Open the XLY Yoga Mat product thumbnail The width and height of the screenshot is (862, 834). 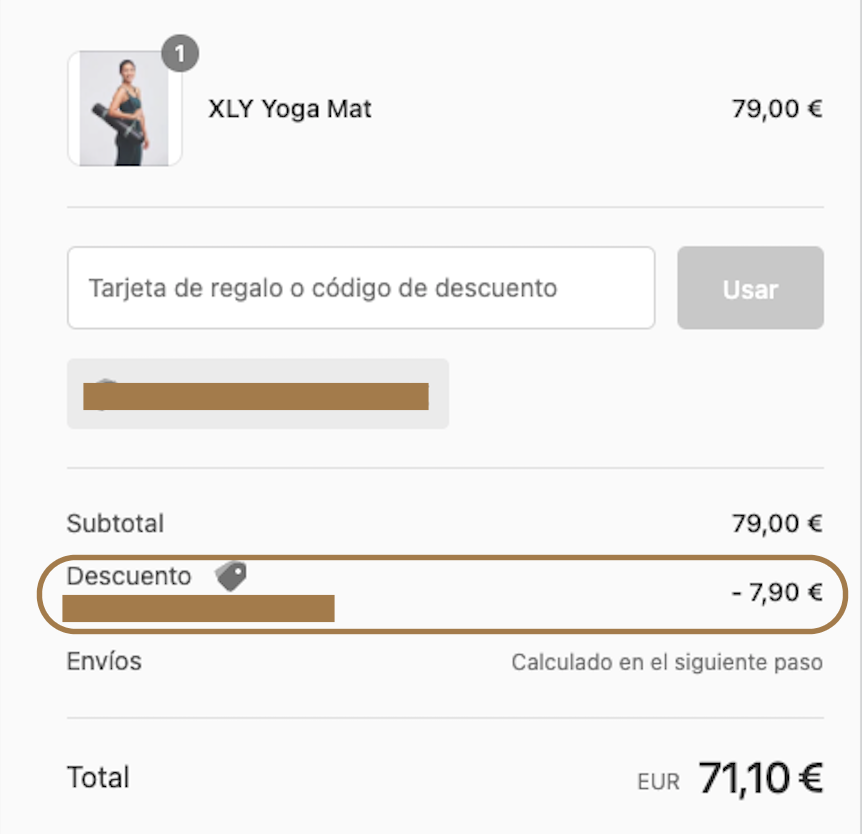[x=125, y=109]
